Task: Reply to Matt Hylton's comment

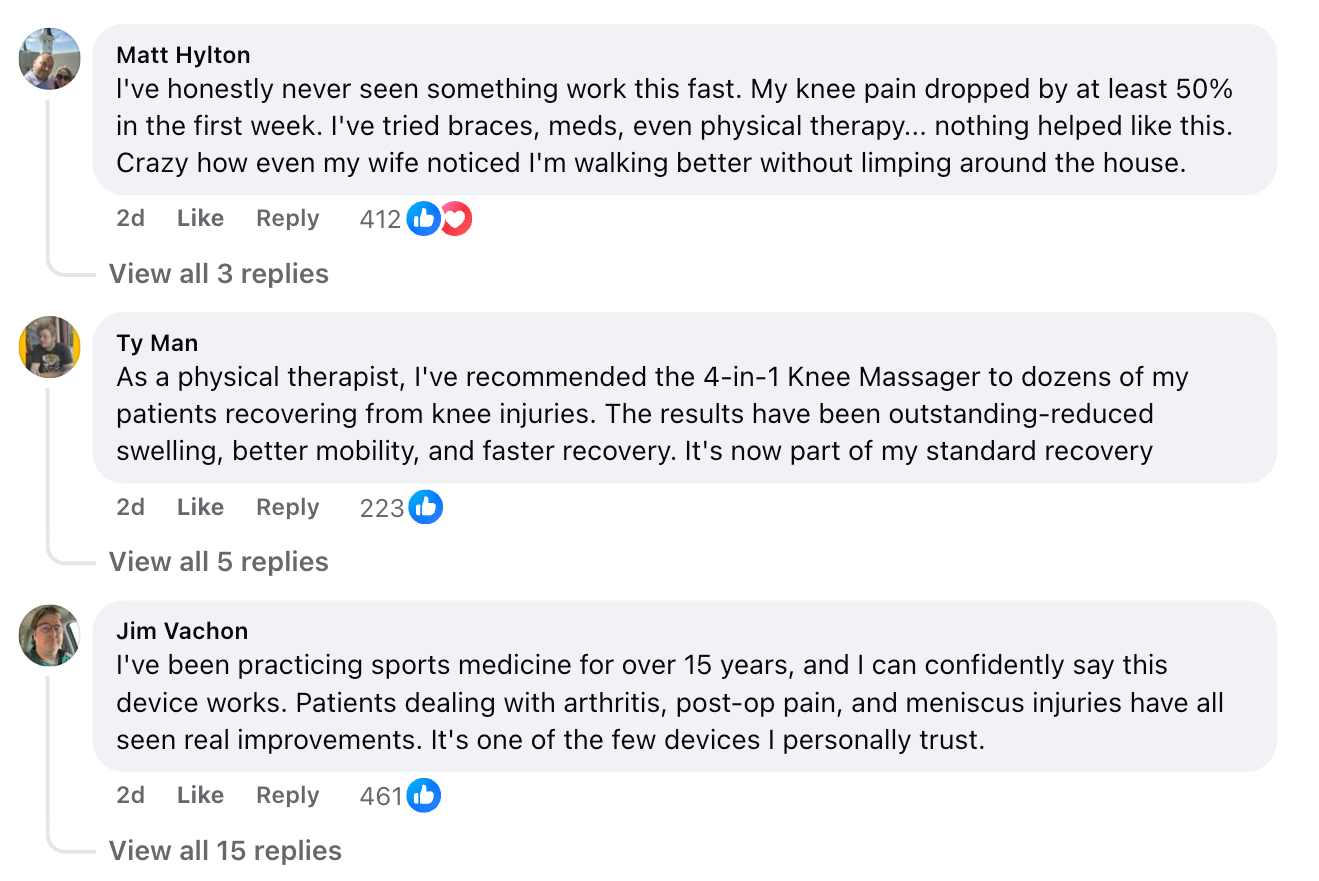Action: [287, 219]
